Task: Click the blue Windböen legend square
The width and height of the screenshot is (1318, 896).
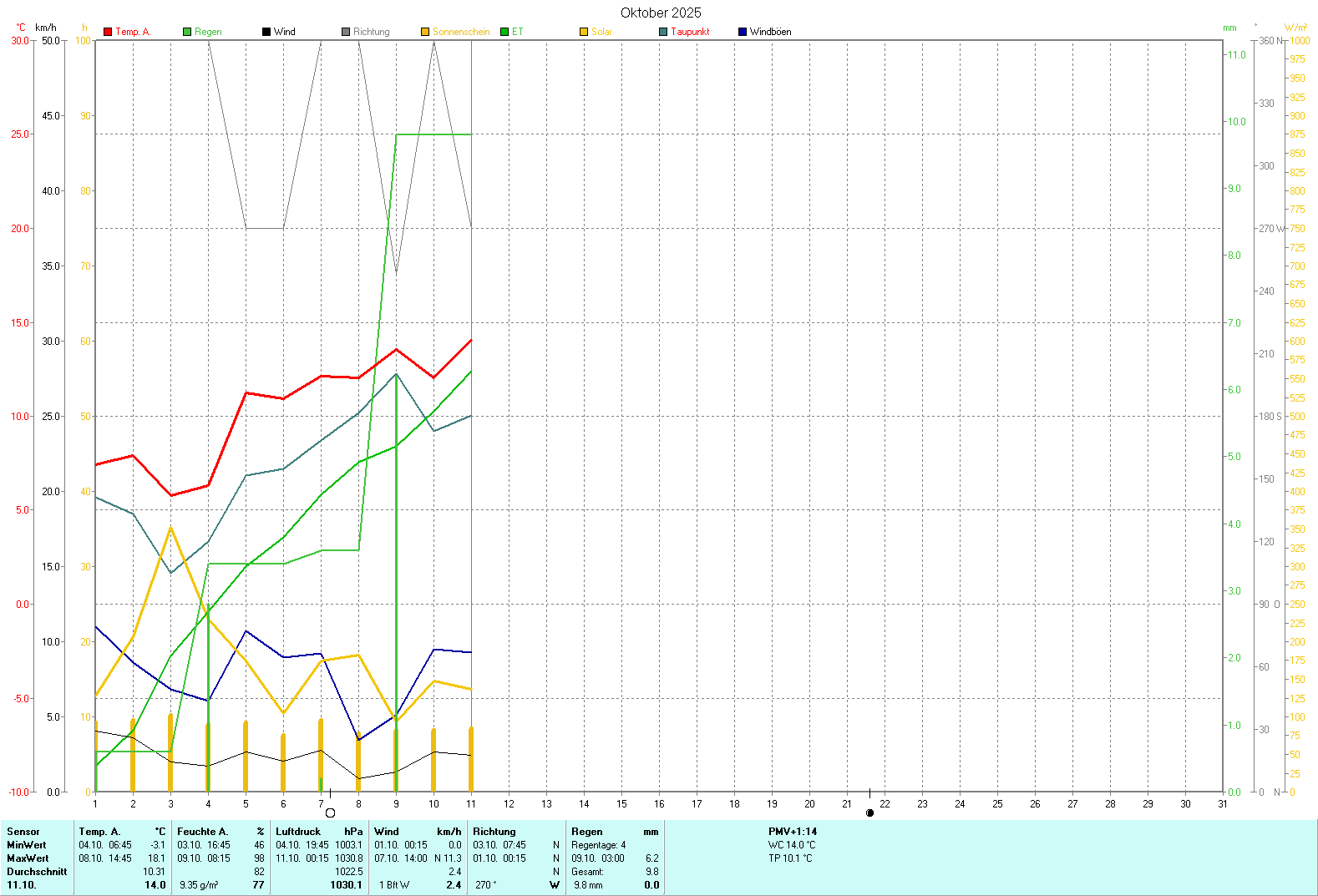Action: (x=743, y=32)
